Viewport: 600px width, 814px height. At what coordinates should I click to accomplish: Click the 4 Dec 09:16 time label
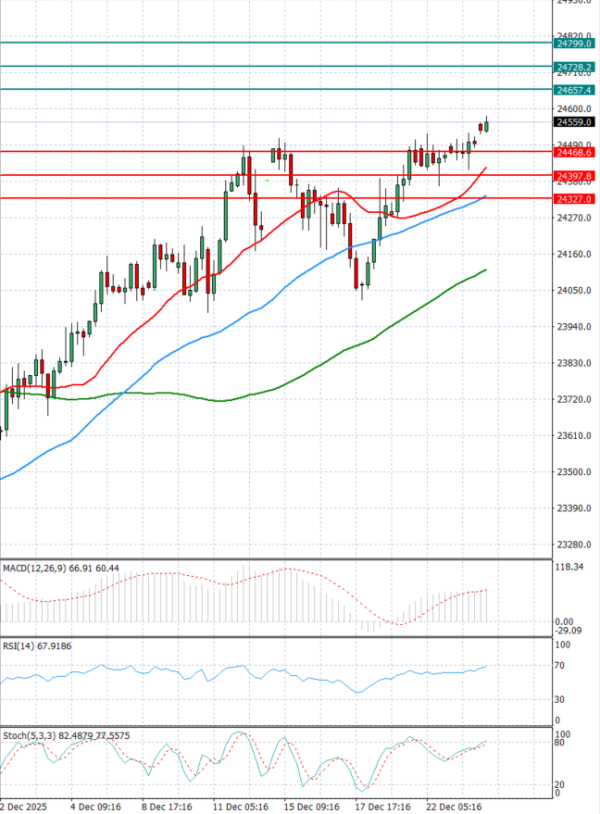[x=95, y=804]
